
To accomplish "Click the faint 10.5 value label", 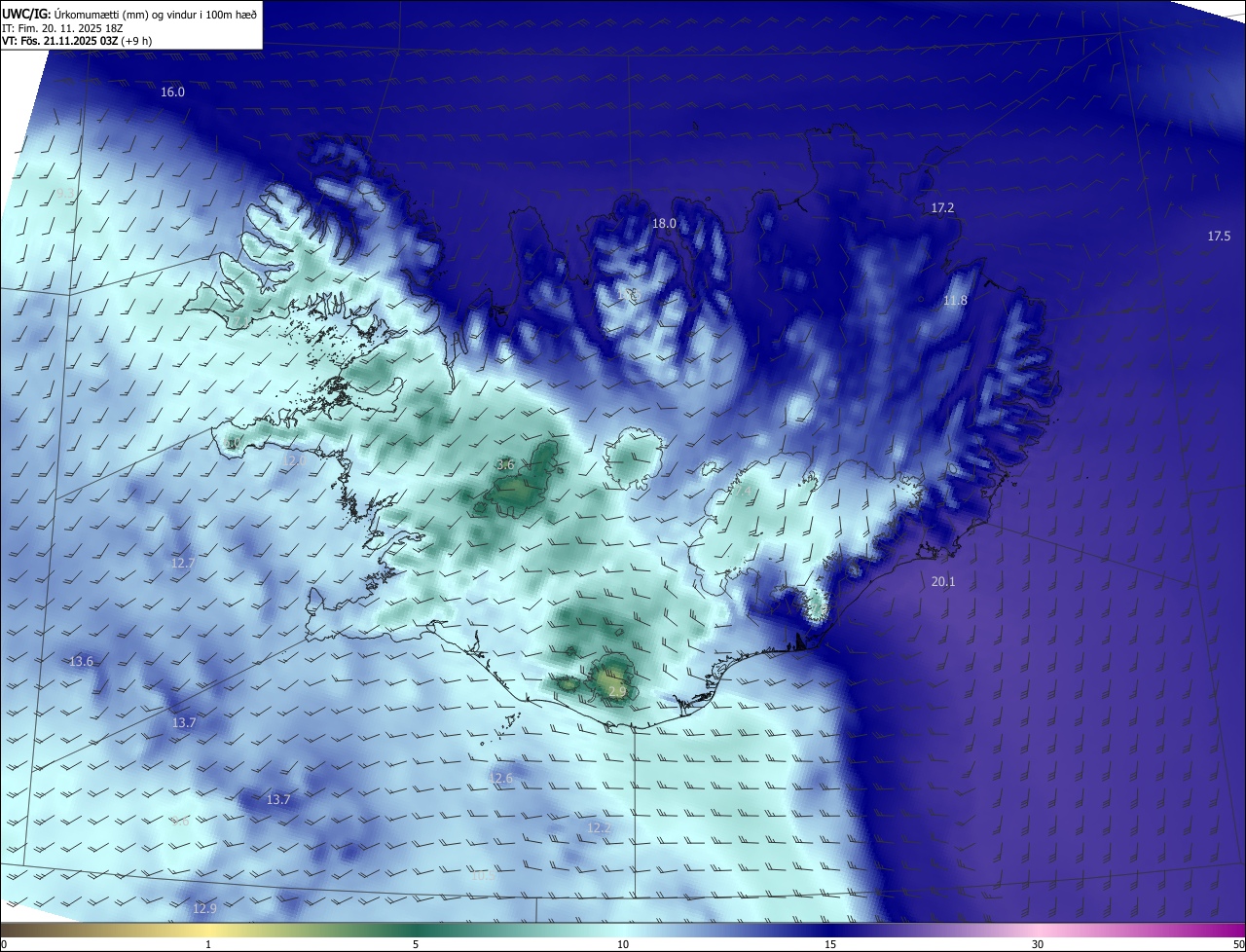I will click(x=484, y=875).
